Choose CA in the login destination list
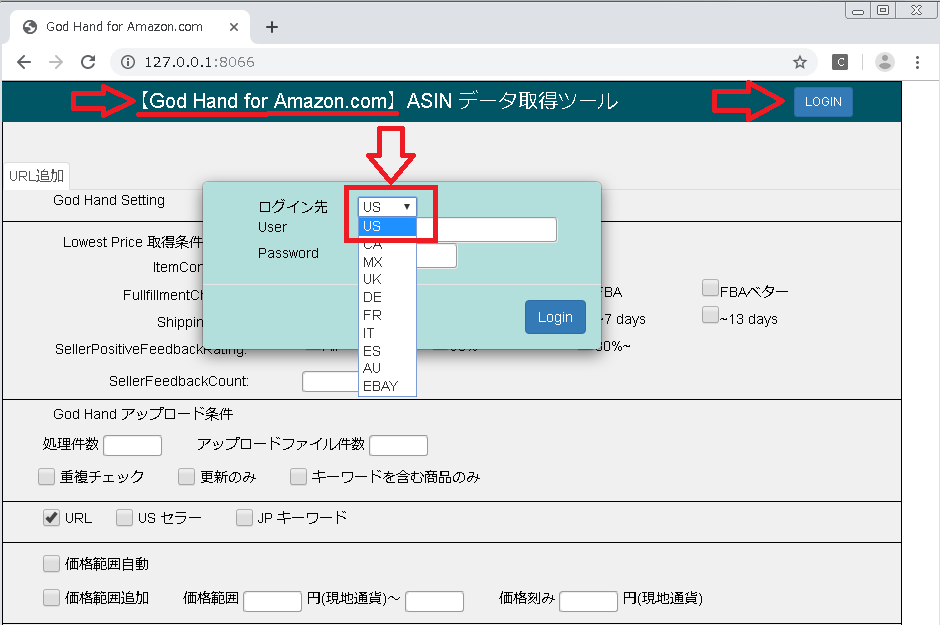The height and width of the screenshot is (625, 940). pyautogui.click(x=387, y=244)
